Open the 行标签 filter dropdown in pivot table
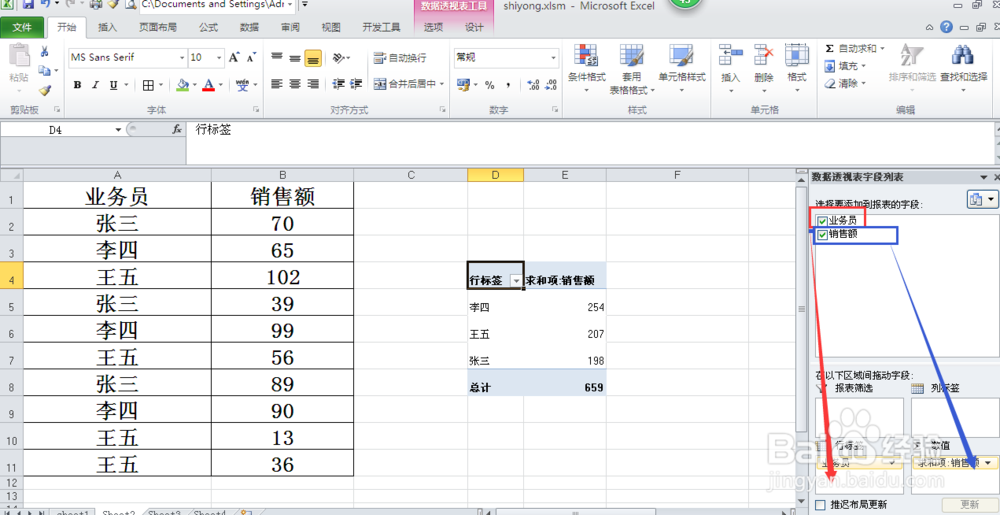The image size is (1000, 515). 516,281
